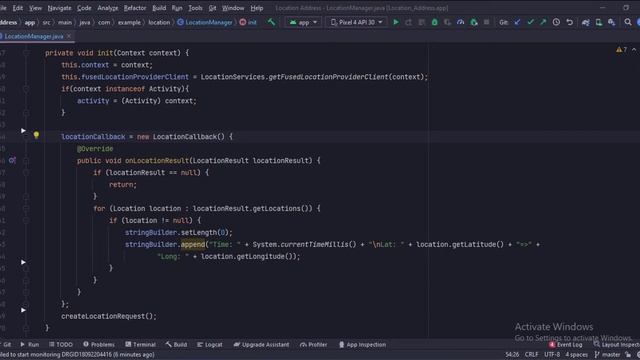Open the Upgrade Assistant tool window
The width and height of the screenshot is (640, 360).
click(261, 344)
